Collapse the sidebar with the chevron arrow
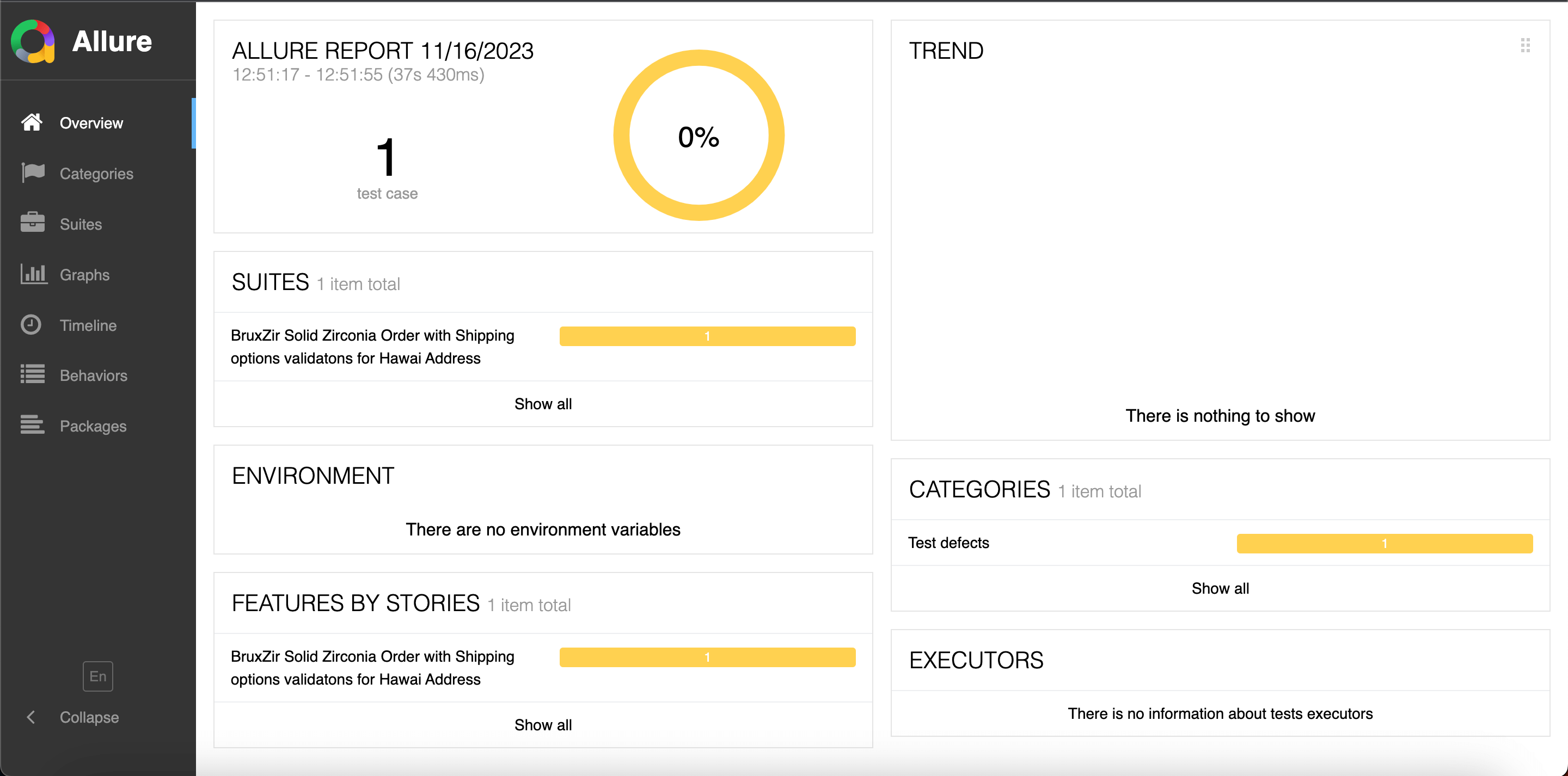 click(31, 717)
